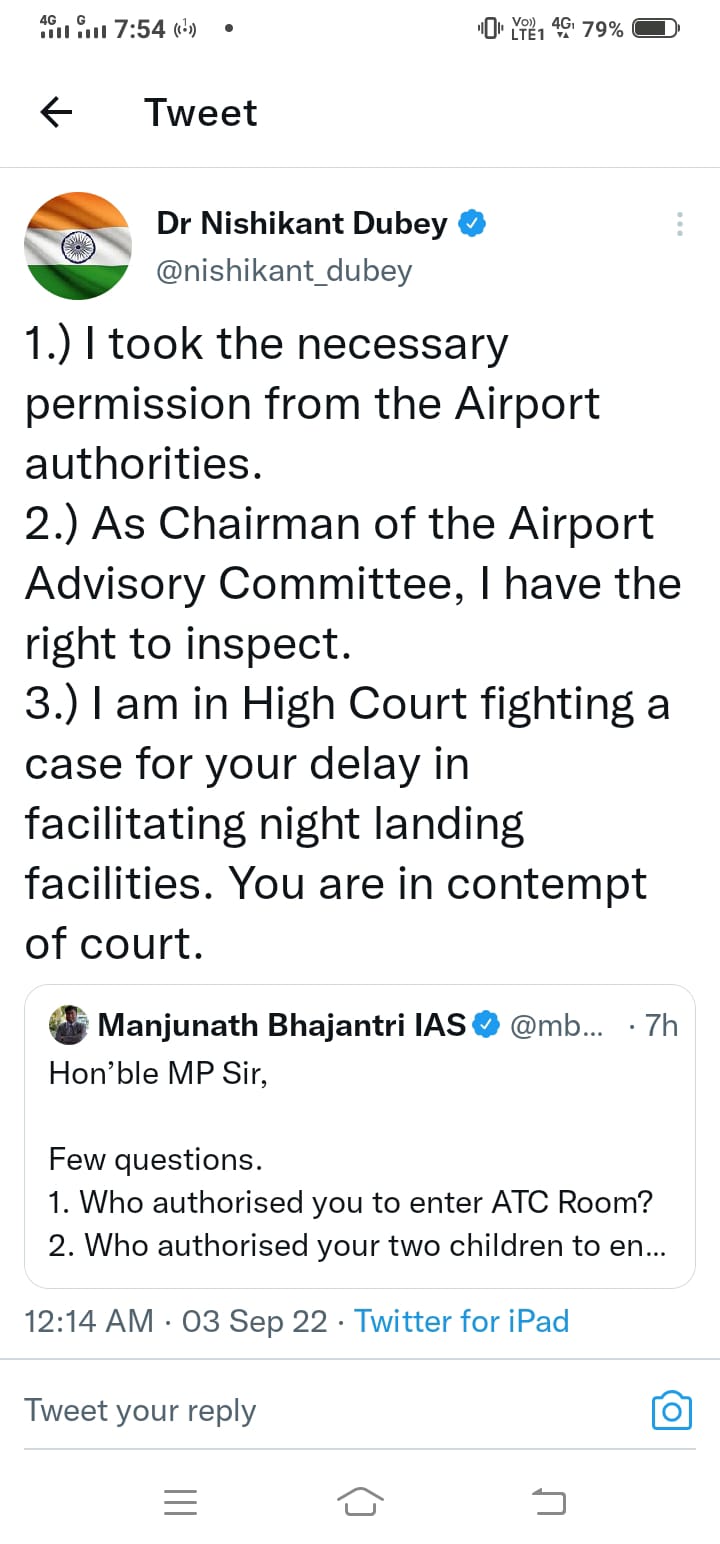Tap the Indian flag profile picture

click(77, 246)
